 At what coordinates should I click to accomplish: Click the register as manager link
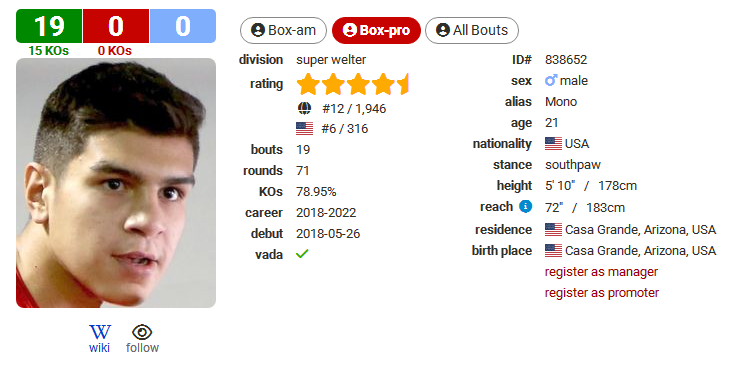coord(601,272)
